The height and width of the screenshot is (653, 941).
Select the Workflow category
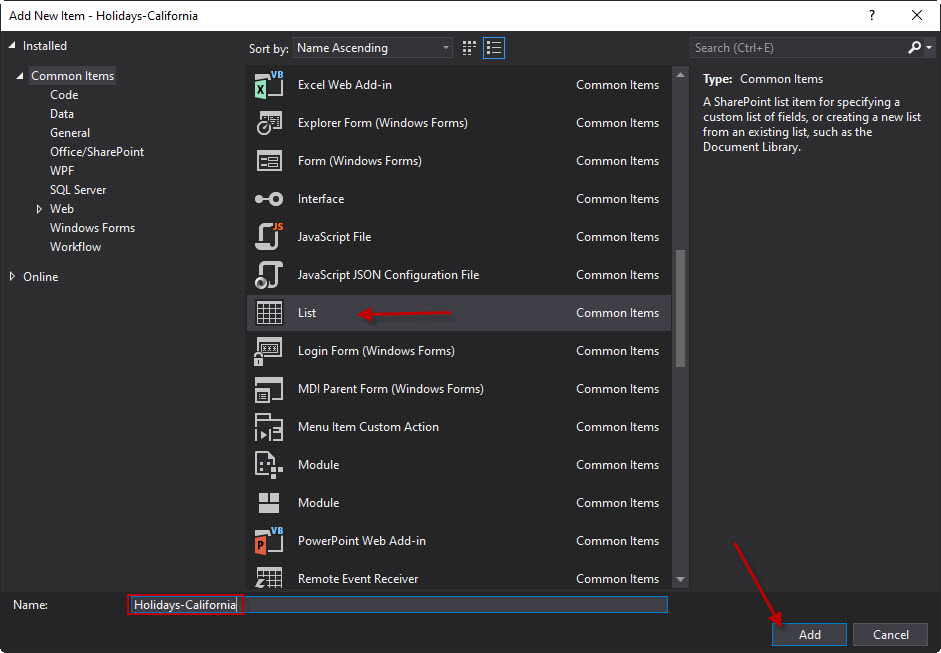pos(76,247)
